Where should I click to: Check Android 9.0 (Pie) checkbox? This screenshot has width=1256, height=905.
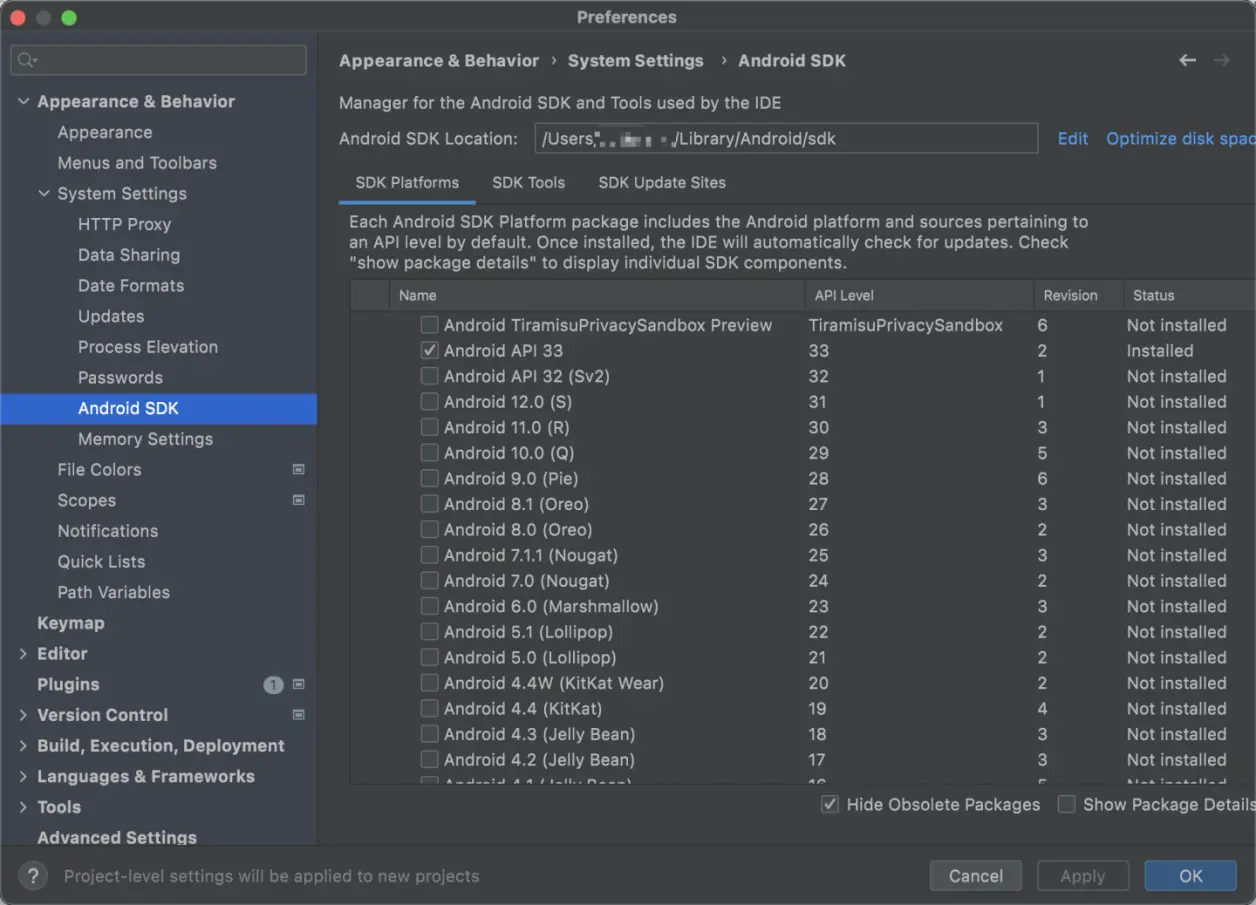click(429, 478)
